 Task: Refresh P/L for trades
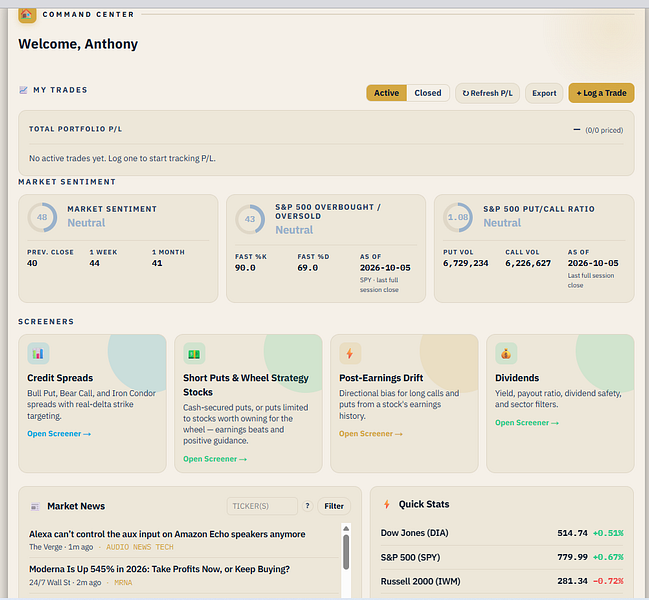(487, 93)
